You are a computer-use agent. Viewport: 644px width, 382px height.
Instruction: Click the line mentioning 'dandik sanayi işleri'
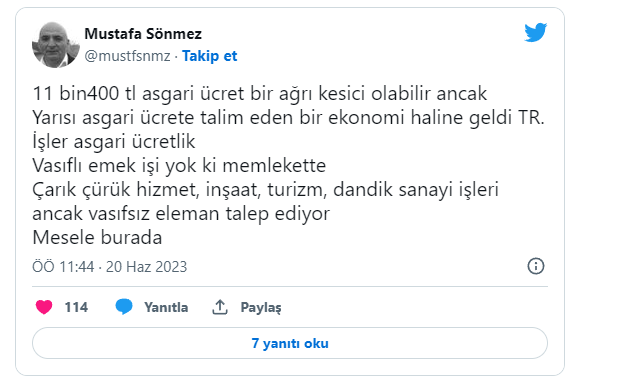pyautogui.click(x=265, y=190)
